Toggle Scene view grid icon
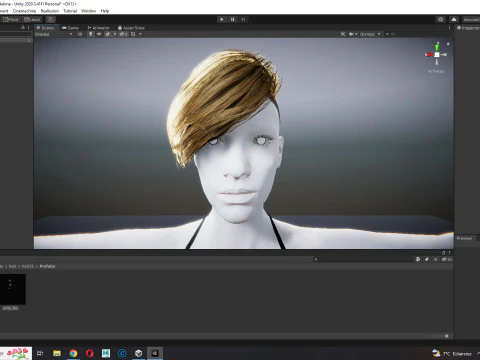This screenshot has width=480, height=360. (x=133, y=34)
